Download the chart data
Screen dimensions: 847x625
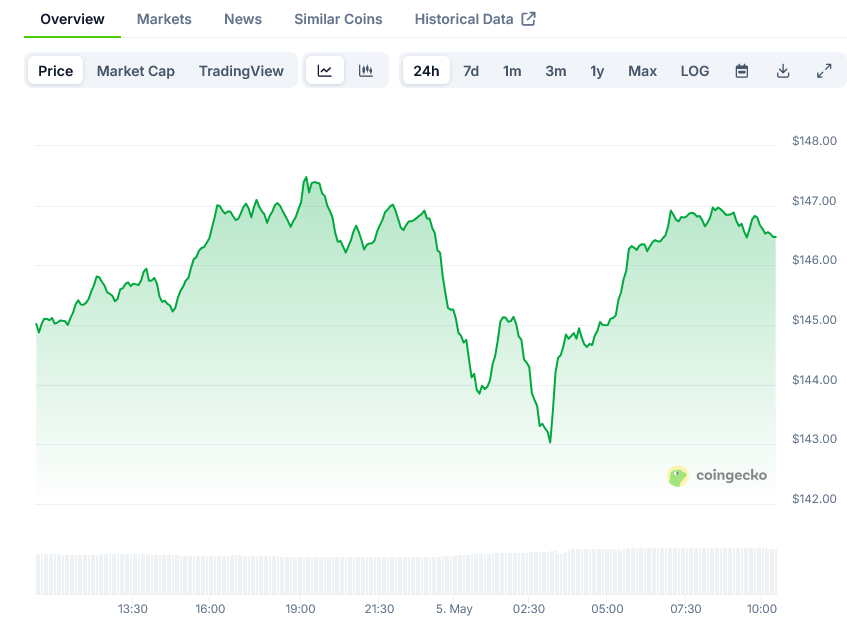[x=783, y=71]
